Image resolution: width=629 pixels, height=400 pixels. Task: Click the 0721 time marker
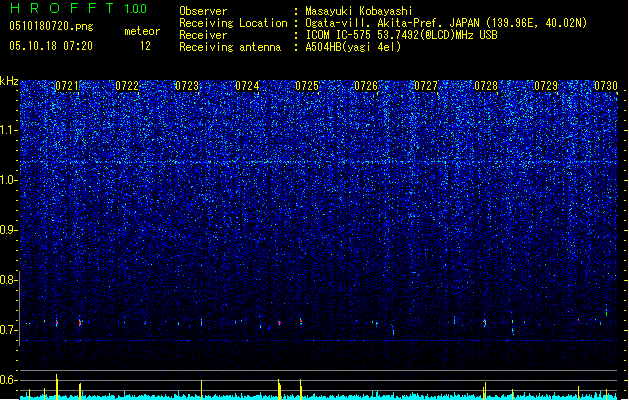click(x=67, y=86)
